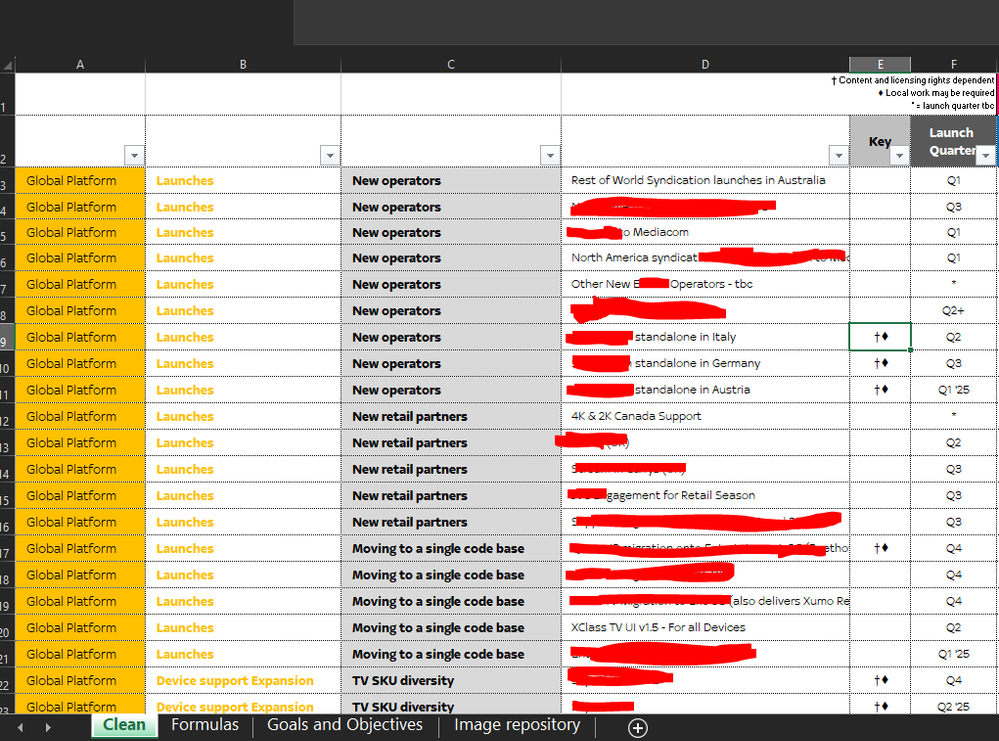The image size is (999, 741).
Task: Select cell 'Rest of World Syndication launches in Australia'
Action: click(x=705, y=180)
